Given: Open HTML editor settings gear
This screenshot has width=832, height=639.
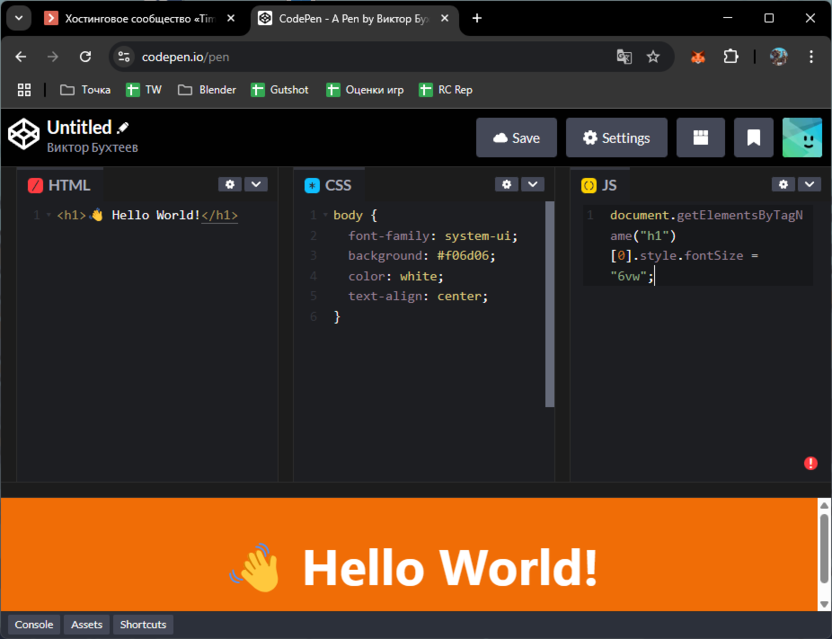Looking at the screenshot, I should pos(230,184).
